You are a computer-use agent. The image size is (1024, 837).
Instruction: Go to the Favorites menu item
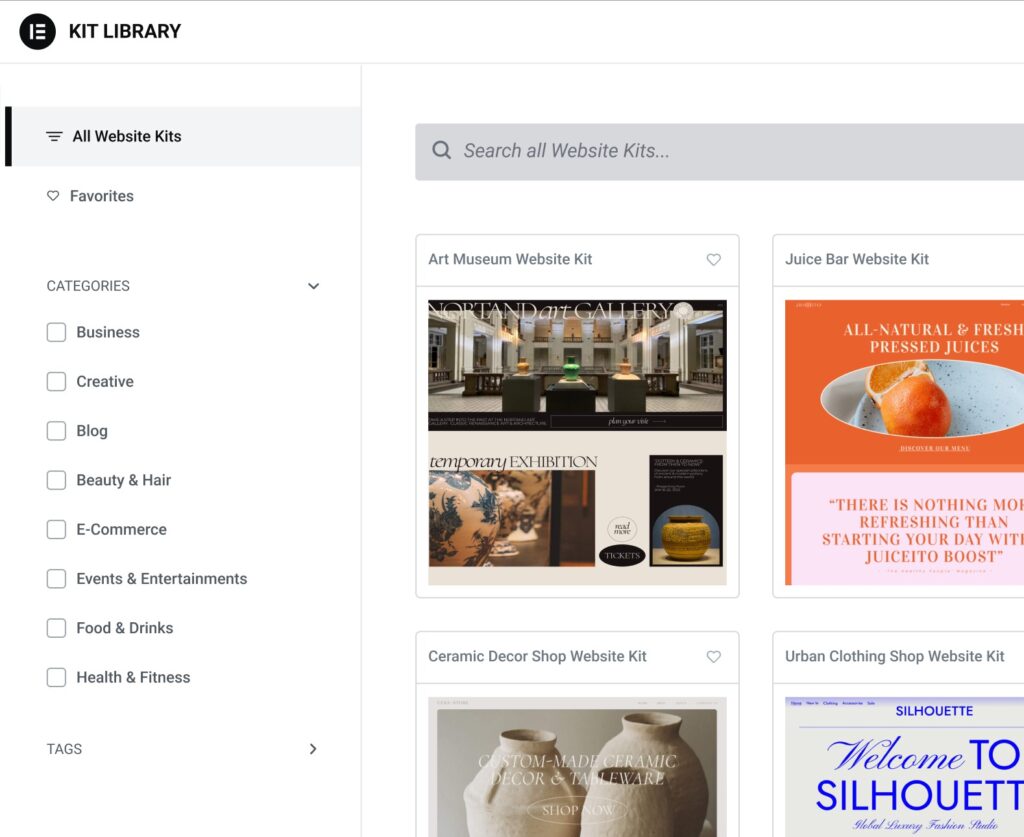point(101,196)
